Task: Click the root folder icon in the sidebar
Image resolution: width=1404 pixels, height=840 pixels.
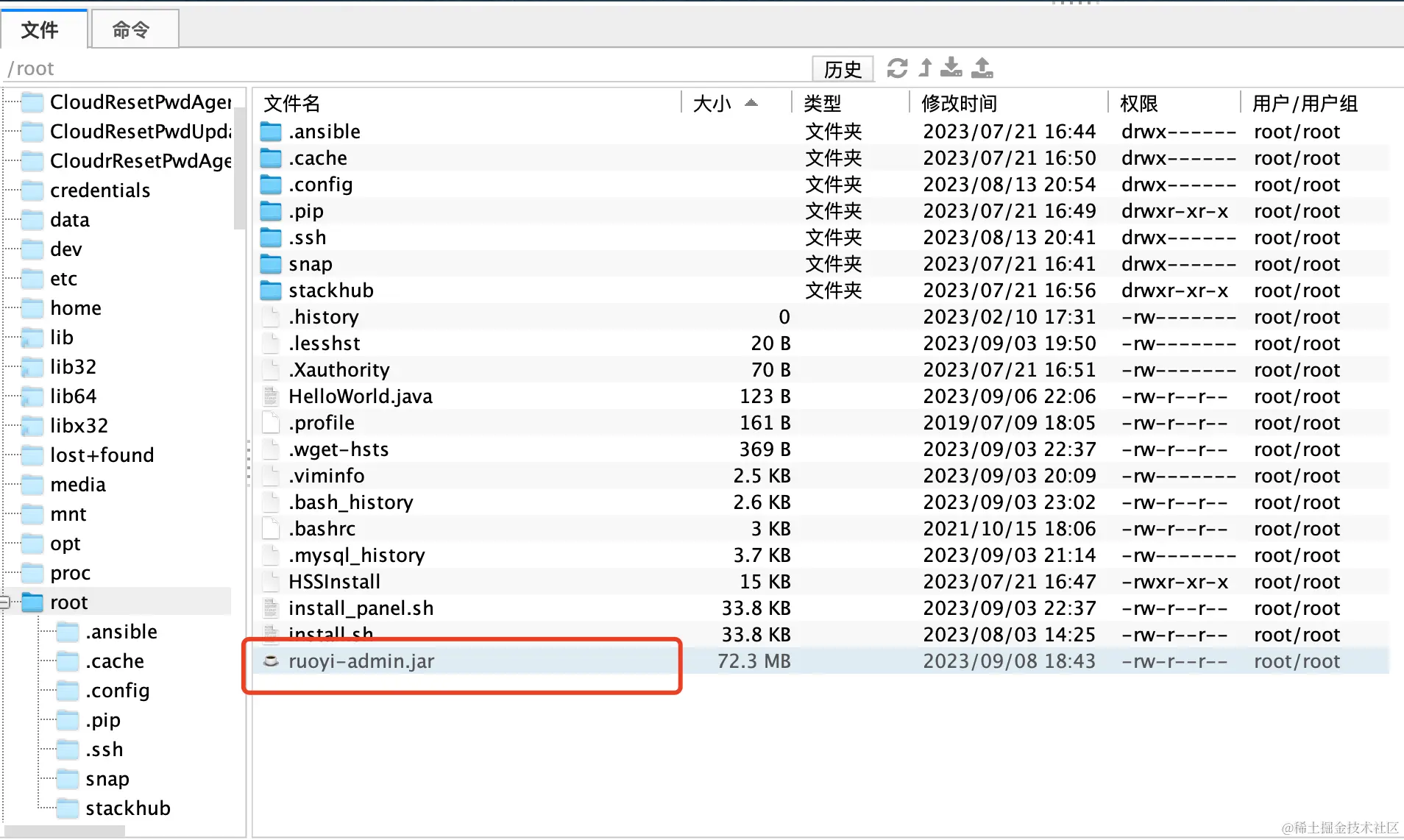Action: (32, 602)
